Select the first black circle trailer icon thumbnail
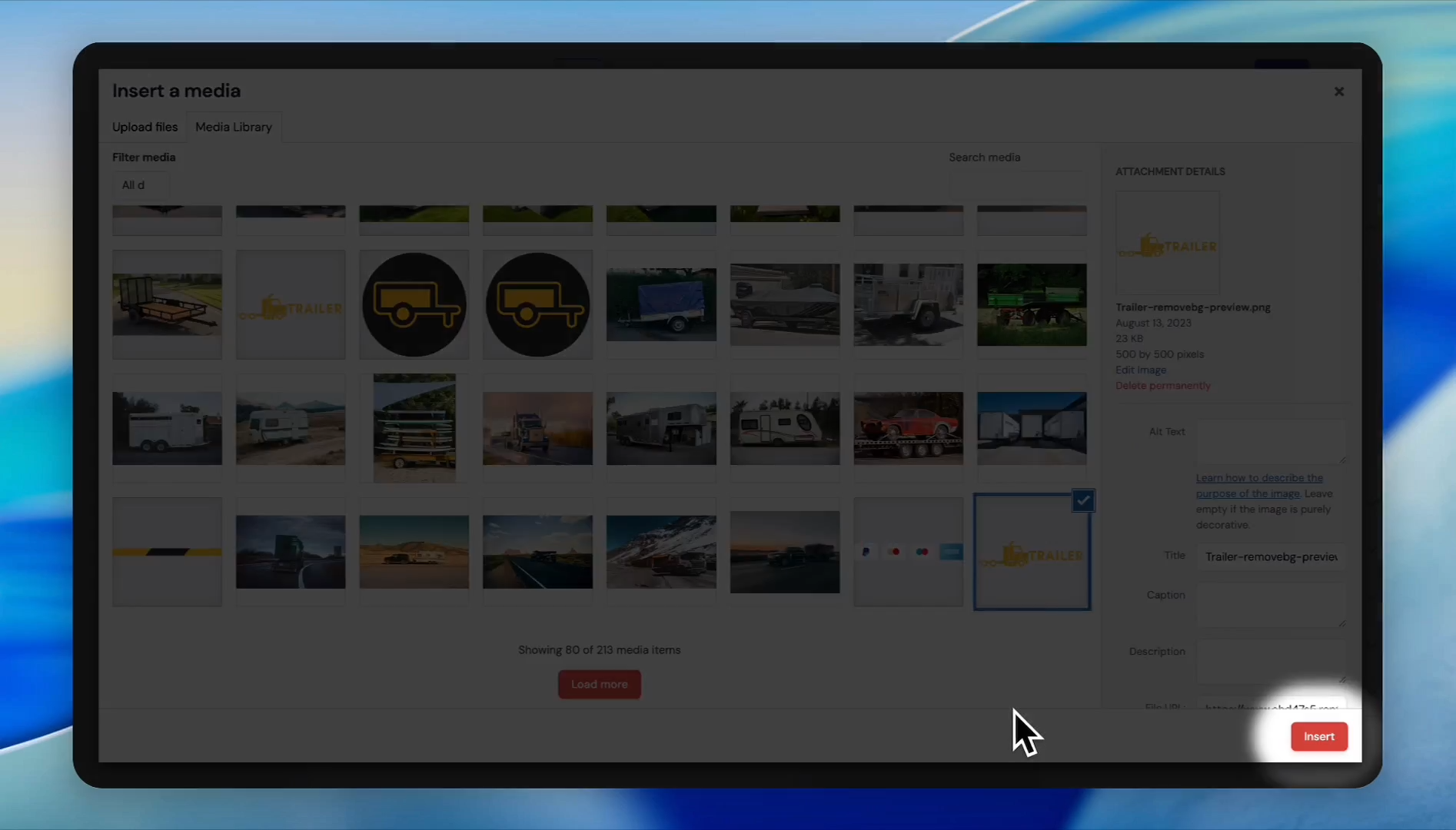 [x=414, y=304]
